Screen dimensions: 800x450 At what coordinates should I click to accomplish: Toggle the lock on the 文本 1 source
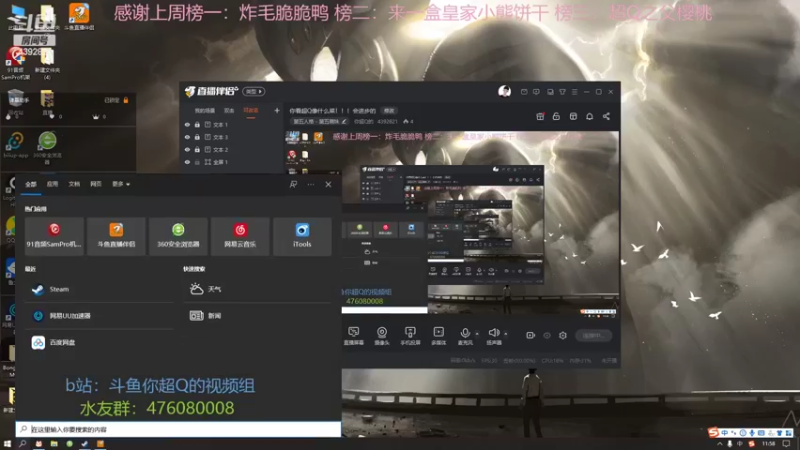click(x=197, y=124)
